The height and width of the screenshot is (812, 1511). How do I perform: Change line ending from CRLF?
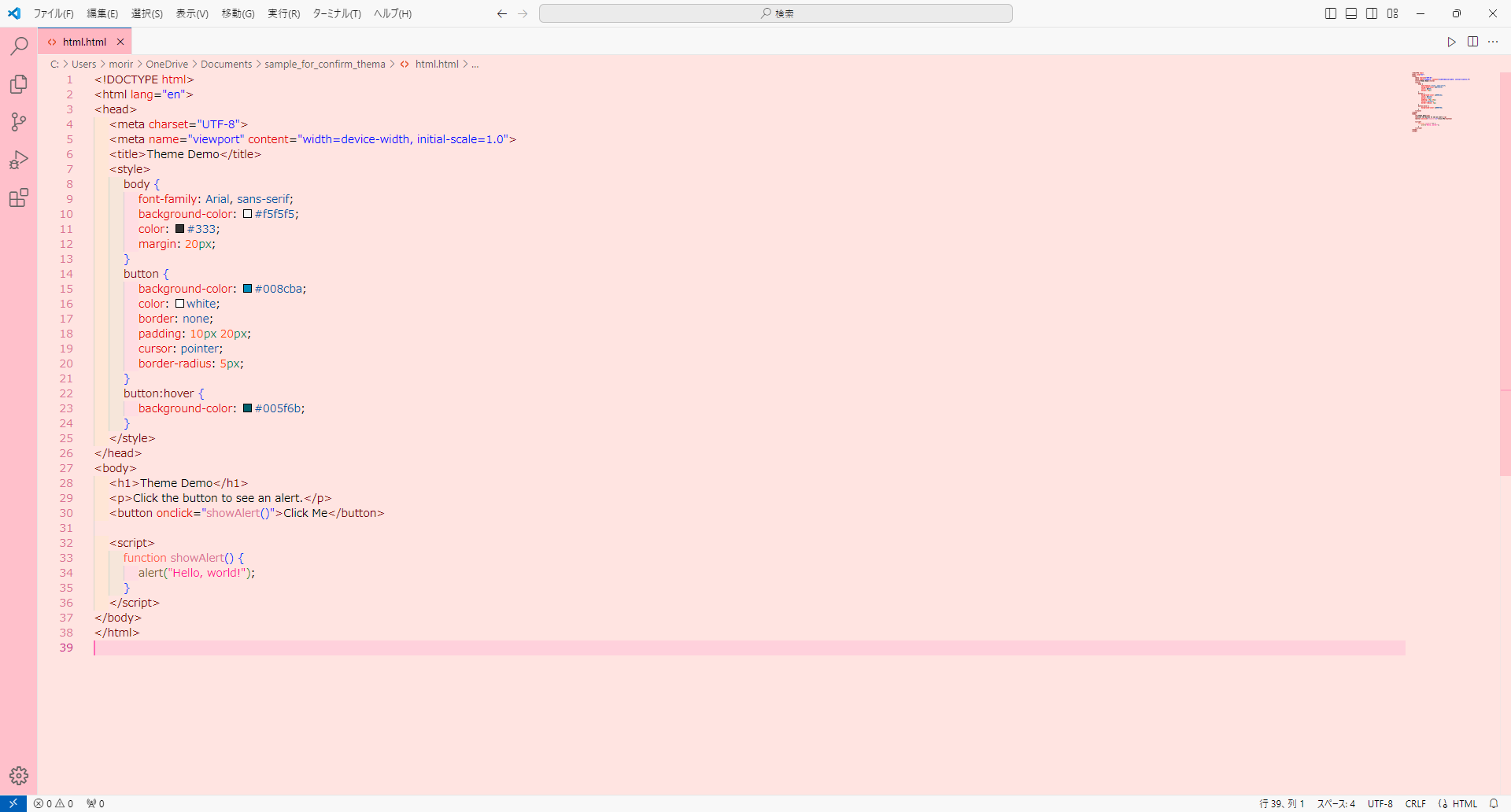tap(1416, 803)
